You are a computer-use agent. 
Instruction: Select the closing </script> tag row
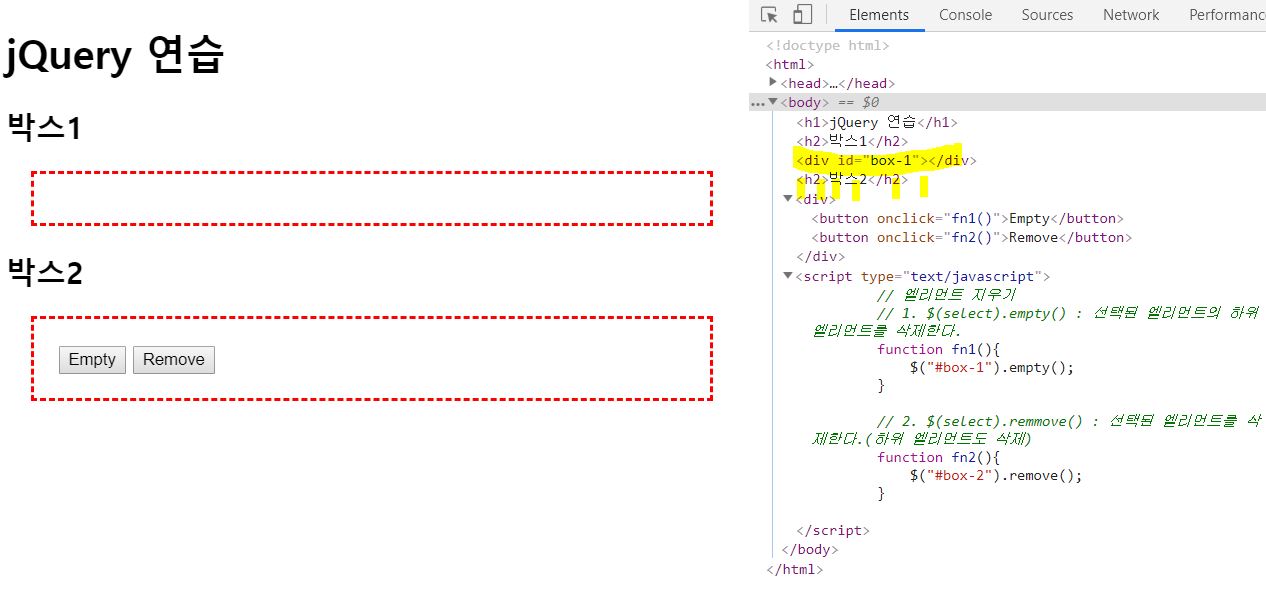point(833,531)
